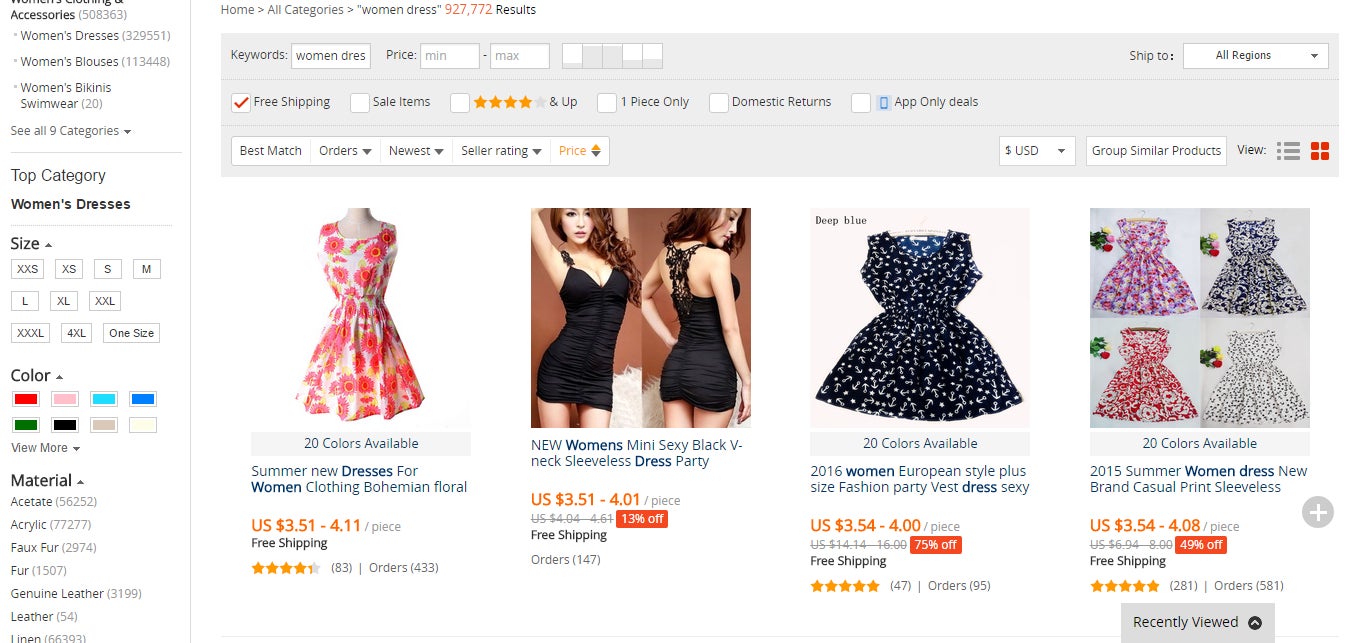The height and width of the screenshot is (643, 1349).
Task: Pick the green color swatch
Action: tap(26, 425)
